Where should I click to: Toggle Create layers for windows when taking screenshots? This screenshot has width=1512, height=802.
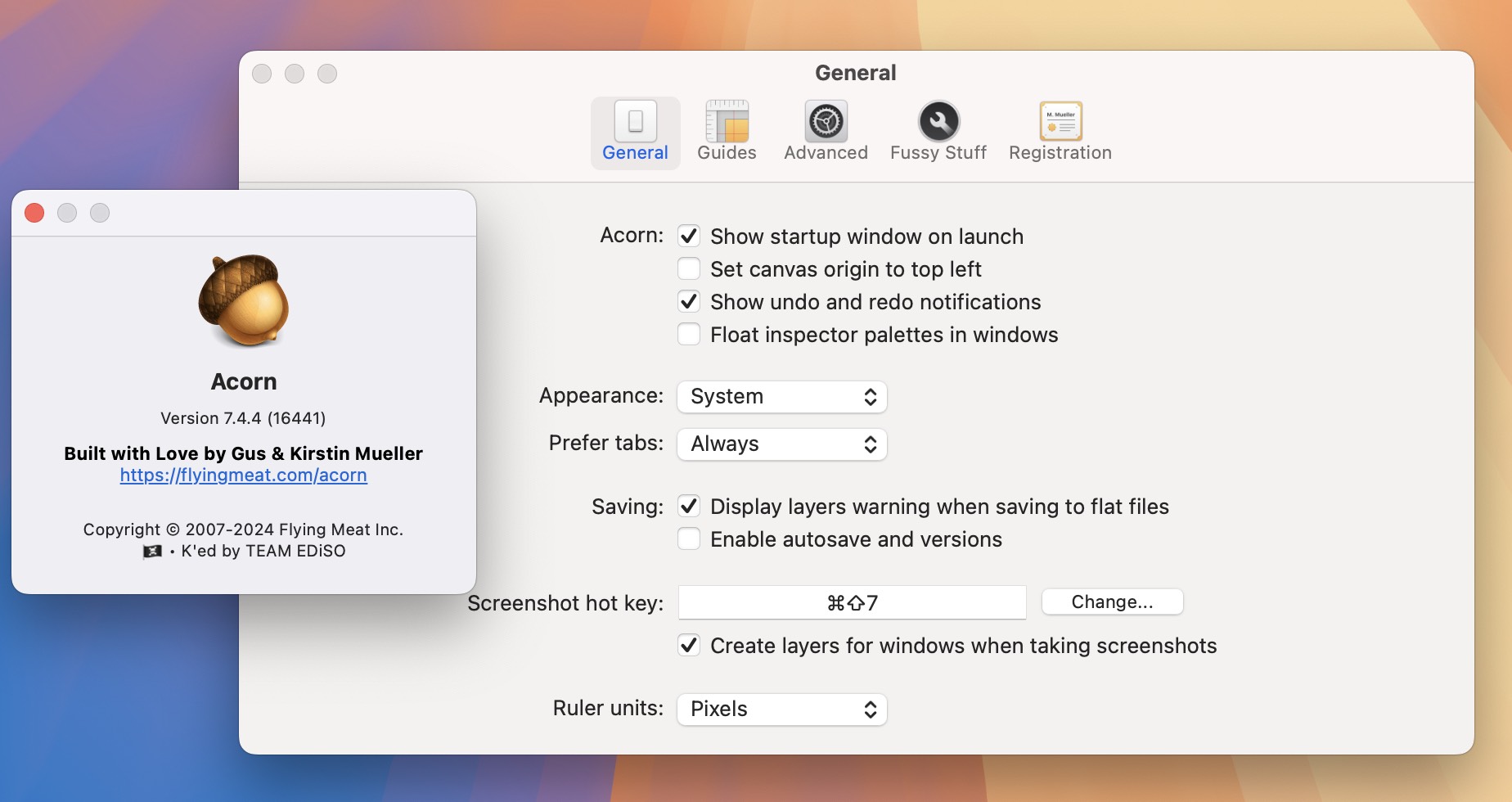coord(689,646)
